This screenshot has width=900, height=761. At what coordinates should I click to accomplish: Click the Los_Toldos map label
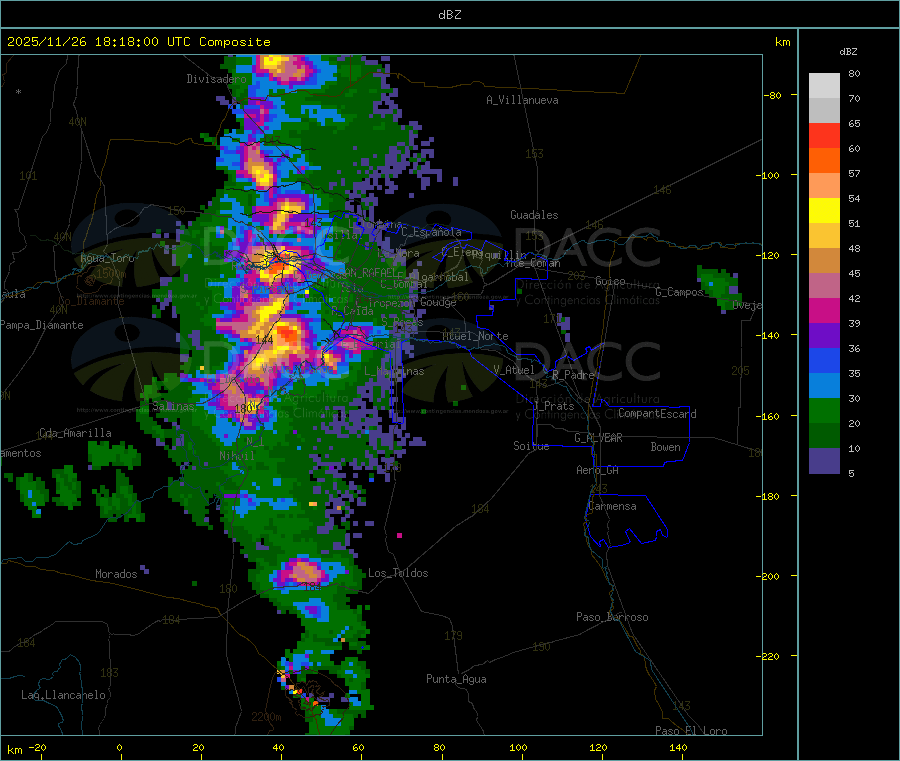(x=398, y=573)
